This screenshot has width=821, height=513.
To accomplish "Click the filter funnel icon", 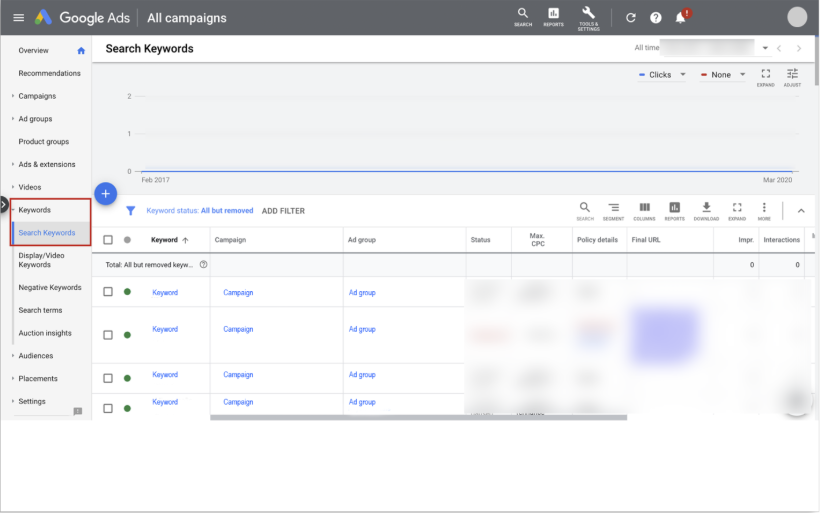I will 130,210.
